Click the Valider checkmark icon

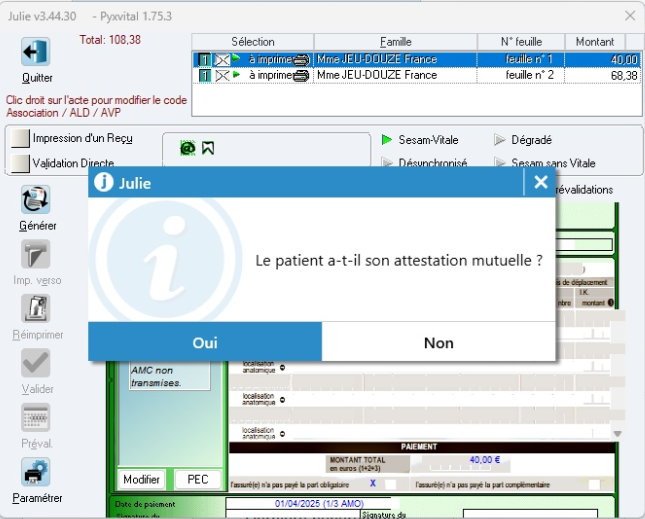click(37, 363)
